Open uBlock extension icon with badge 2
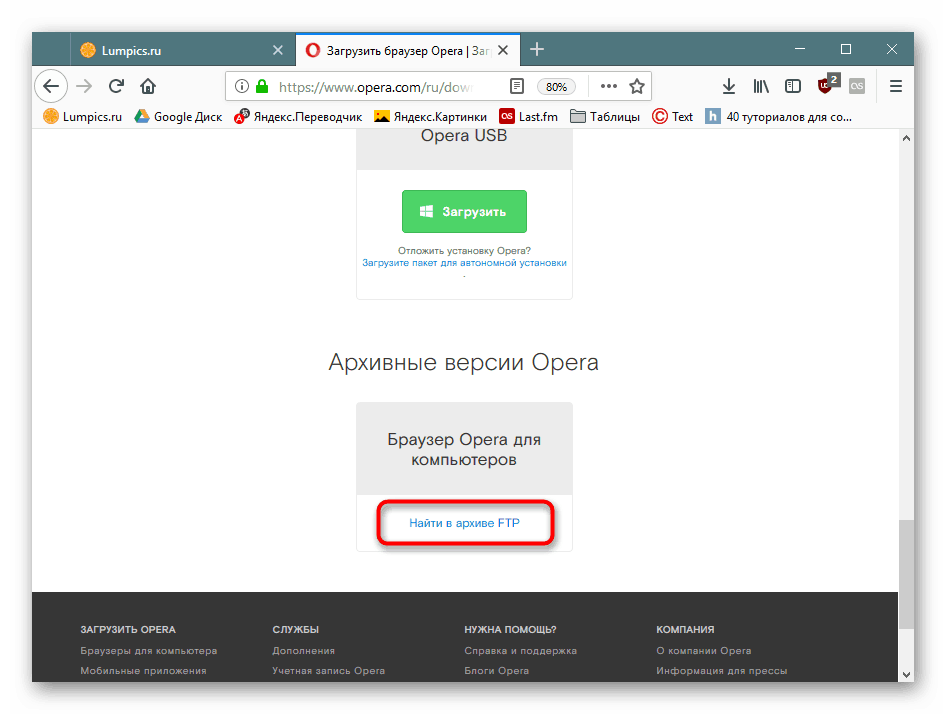Image resolution: width=946 pixels, height=714 pixels. click(828, 84)
